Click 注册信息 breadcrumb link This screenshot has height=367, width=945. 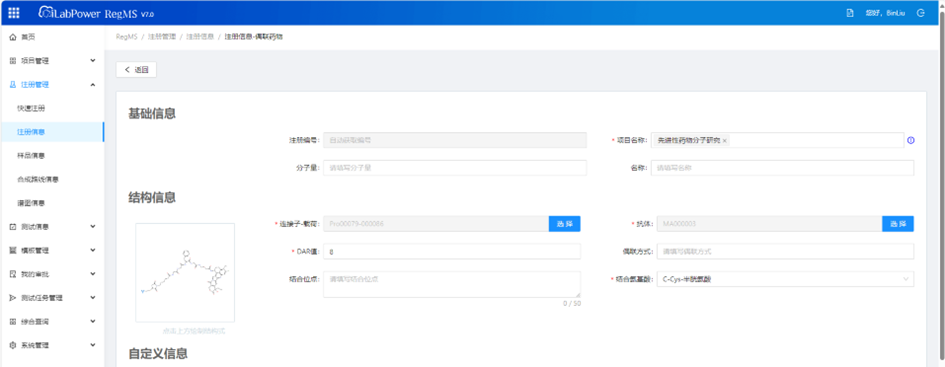pyautogui.click(x=199, y=37)
